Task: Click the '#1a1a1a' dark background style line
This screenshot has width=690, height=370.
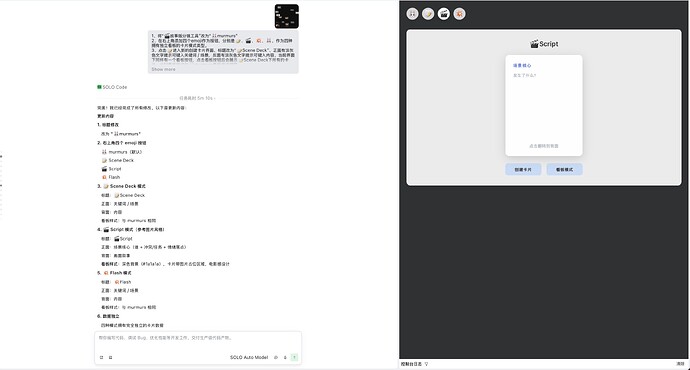Action: tap(165, 264)
